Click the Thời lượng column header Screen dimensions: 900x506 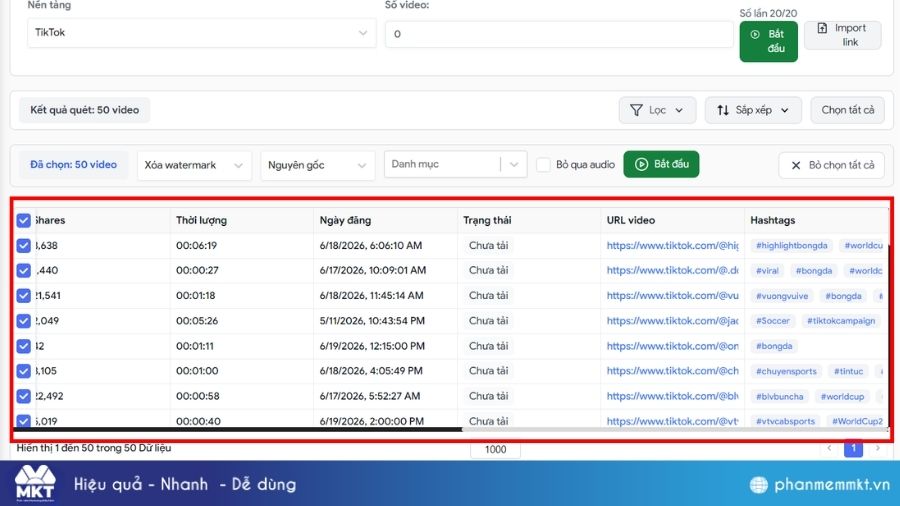click(x=201, y=220)
